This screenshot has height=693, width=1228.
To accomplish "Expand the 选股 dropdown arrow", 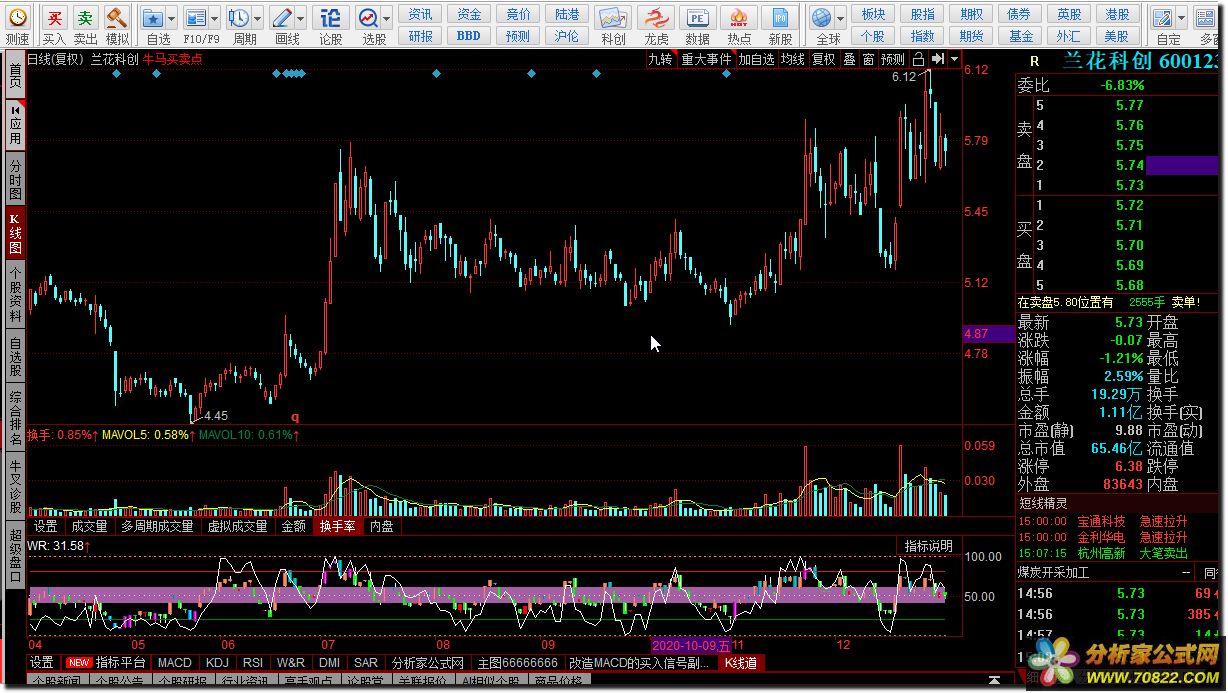I will click(x=387, y=18).
